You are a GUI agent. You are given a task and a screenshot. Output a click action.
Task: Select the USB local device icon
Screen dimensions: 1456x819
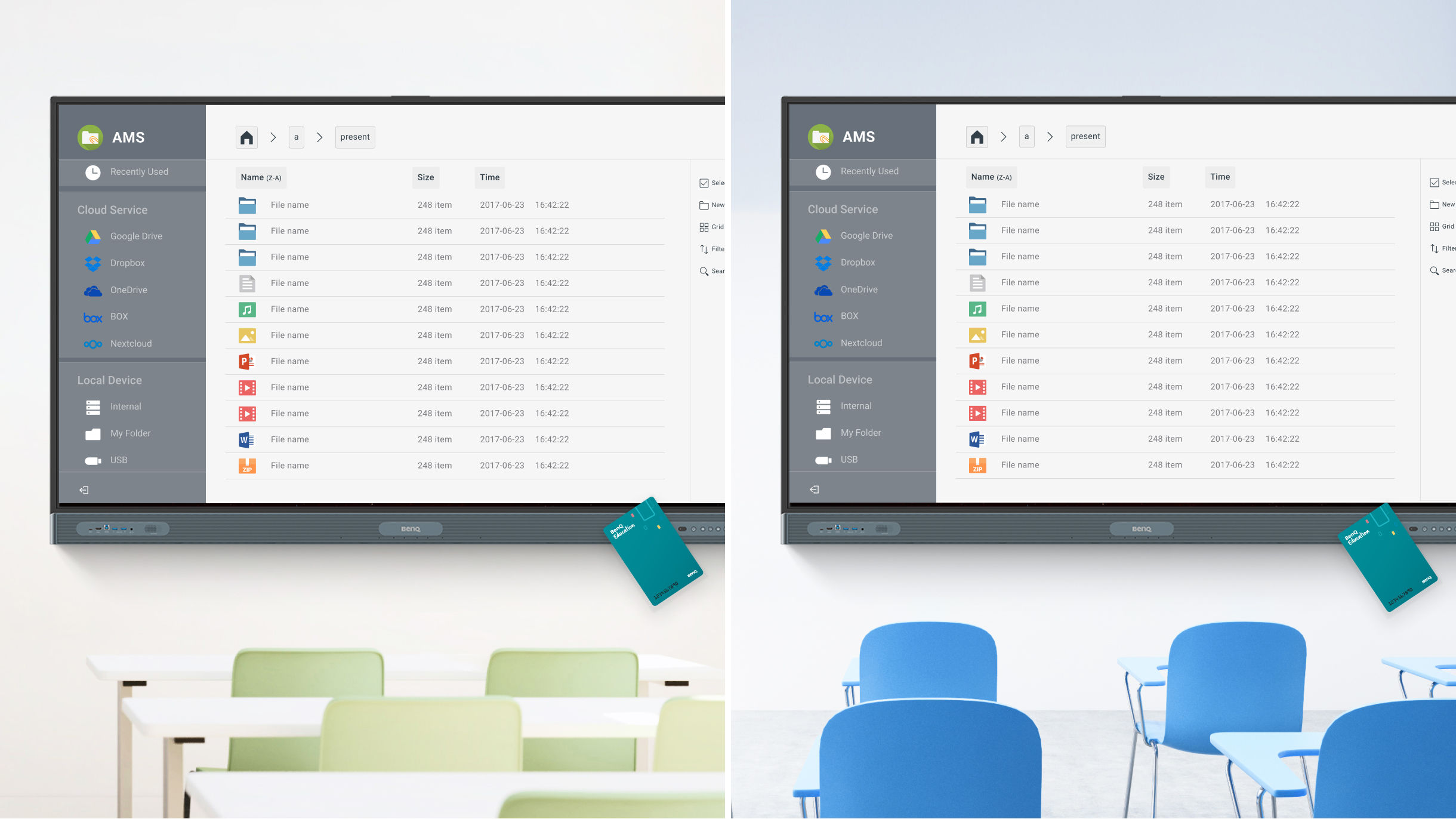pyautogui.click(x=93, y=459)
